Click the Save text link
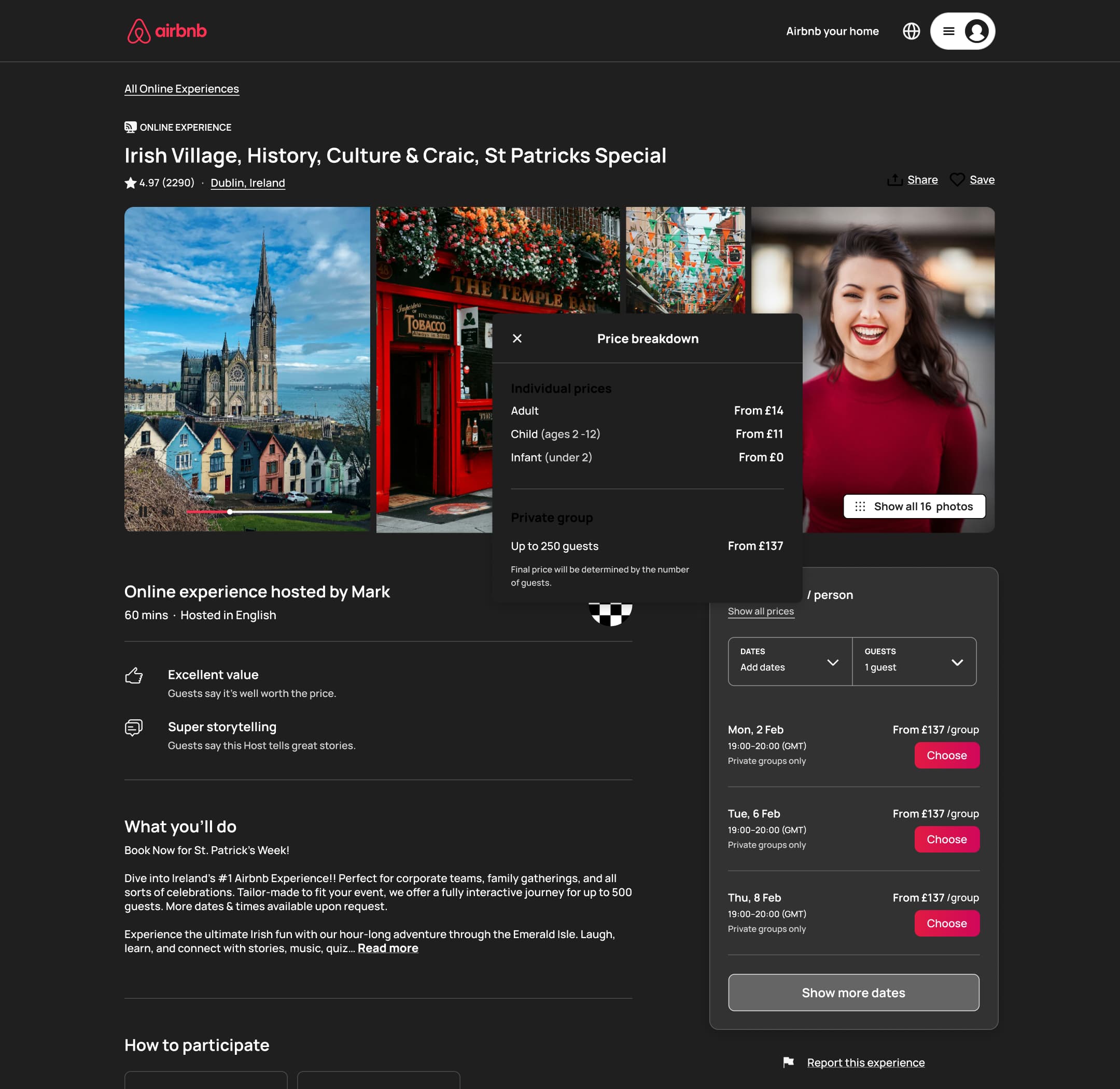Screen dimensions: 1120x1089 point(982,179)
